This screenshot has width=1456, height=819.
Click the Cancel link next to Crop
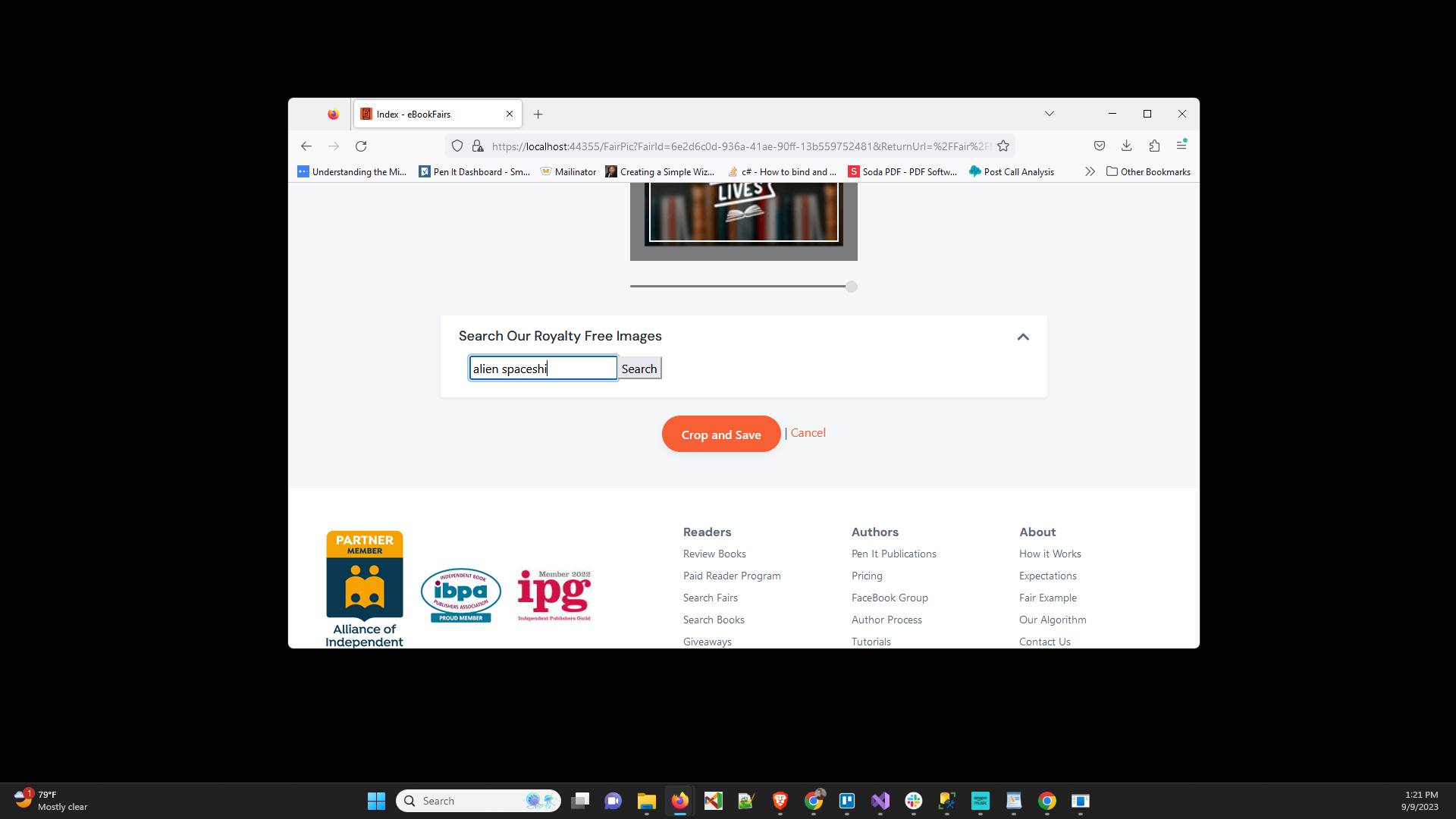point(808,433)
